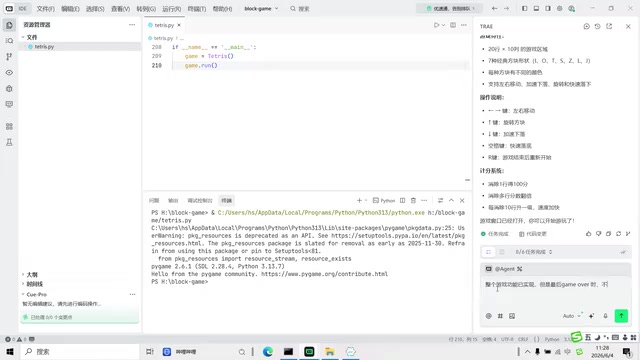Open settings gear in title bar
The height and width of the screenshot is (360, 640).
click(x=560, y=9)
